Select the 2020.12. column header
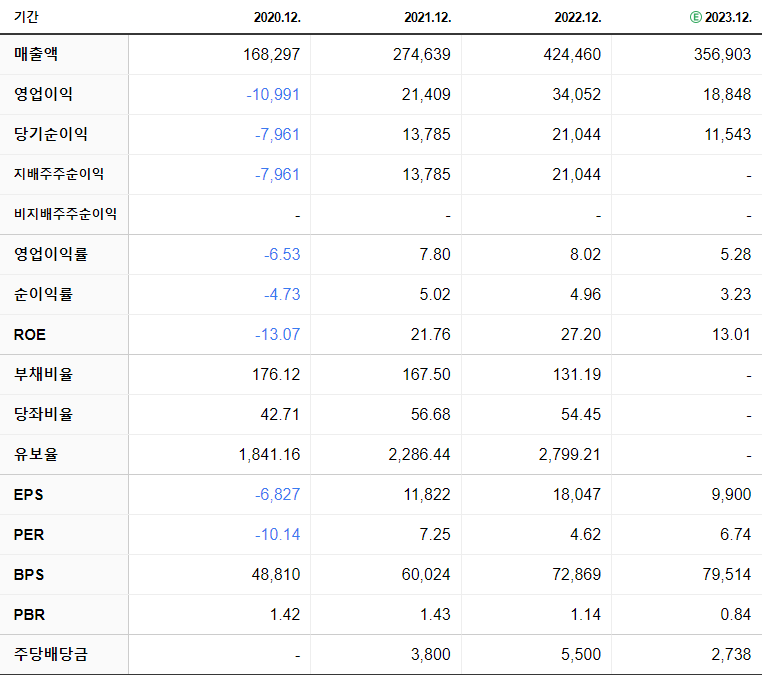762x678 pixels. [x=277, y=17]
